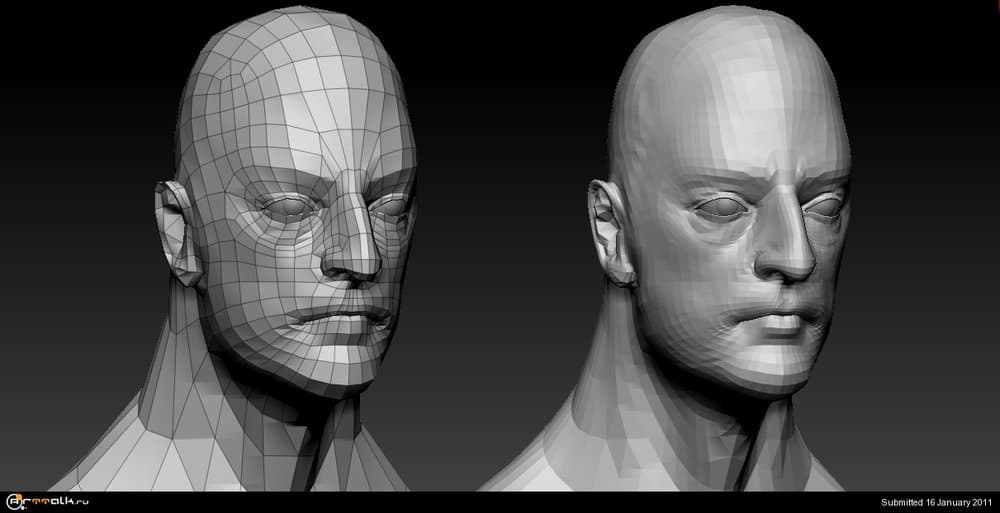Click the smooth model's left eye
This screenshot has height=513, width=1000.
(716, 205)
